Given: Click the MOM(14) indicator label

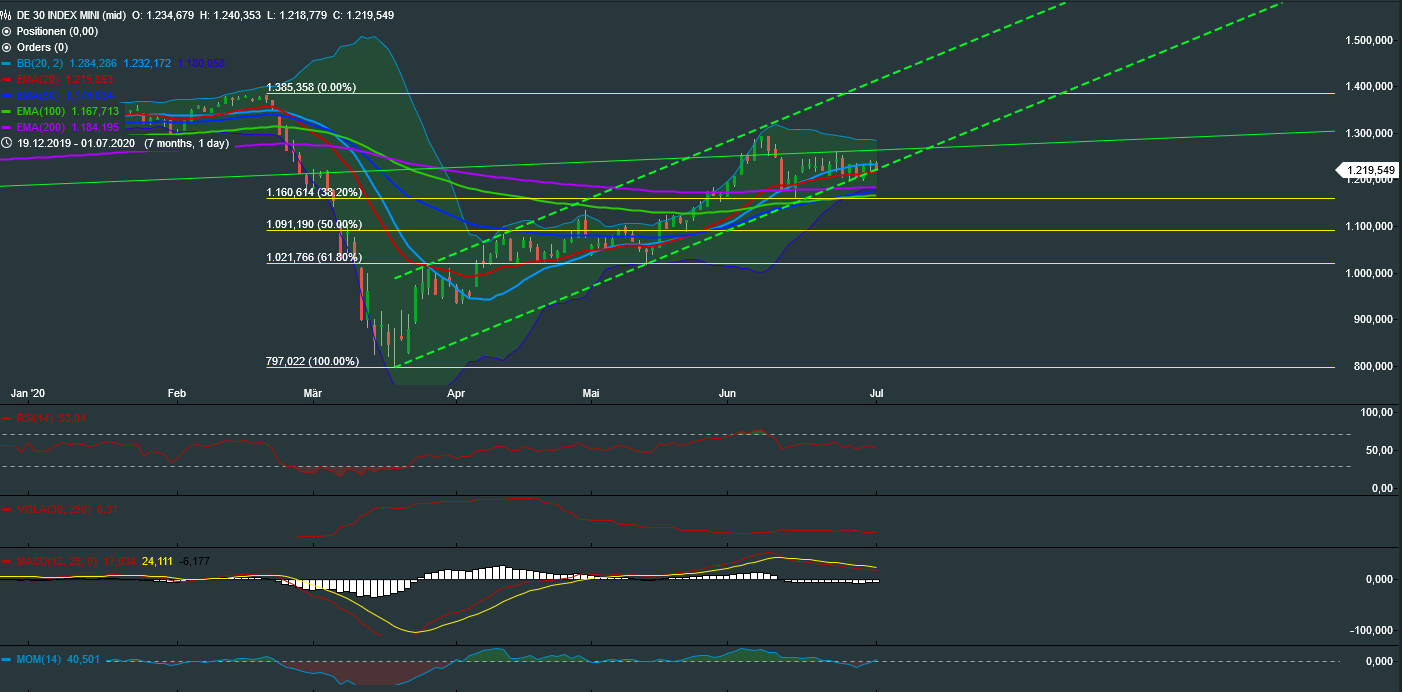Looking at the screenshot, I should point(39,660).
